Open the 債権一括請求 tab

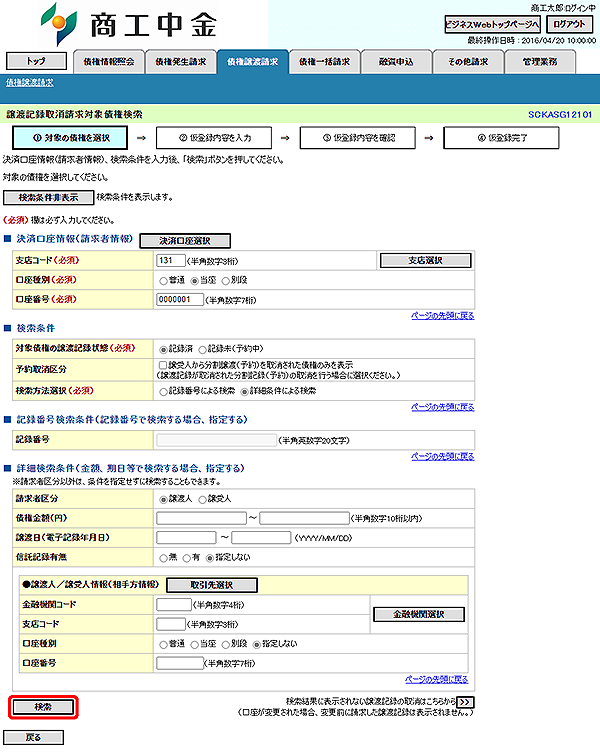pyautogui.click(x=325, y=62)
